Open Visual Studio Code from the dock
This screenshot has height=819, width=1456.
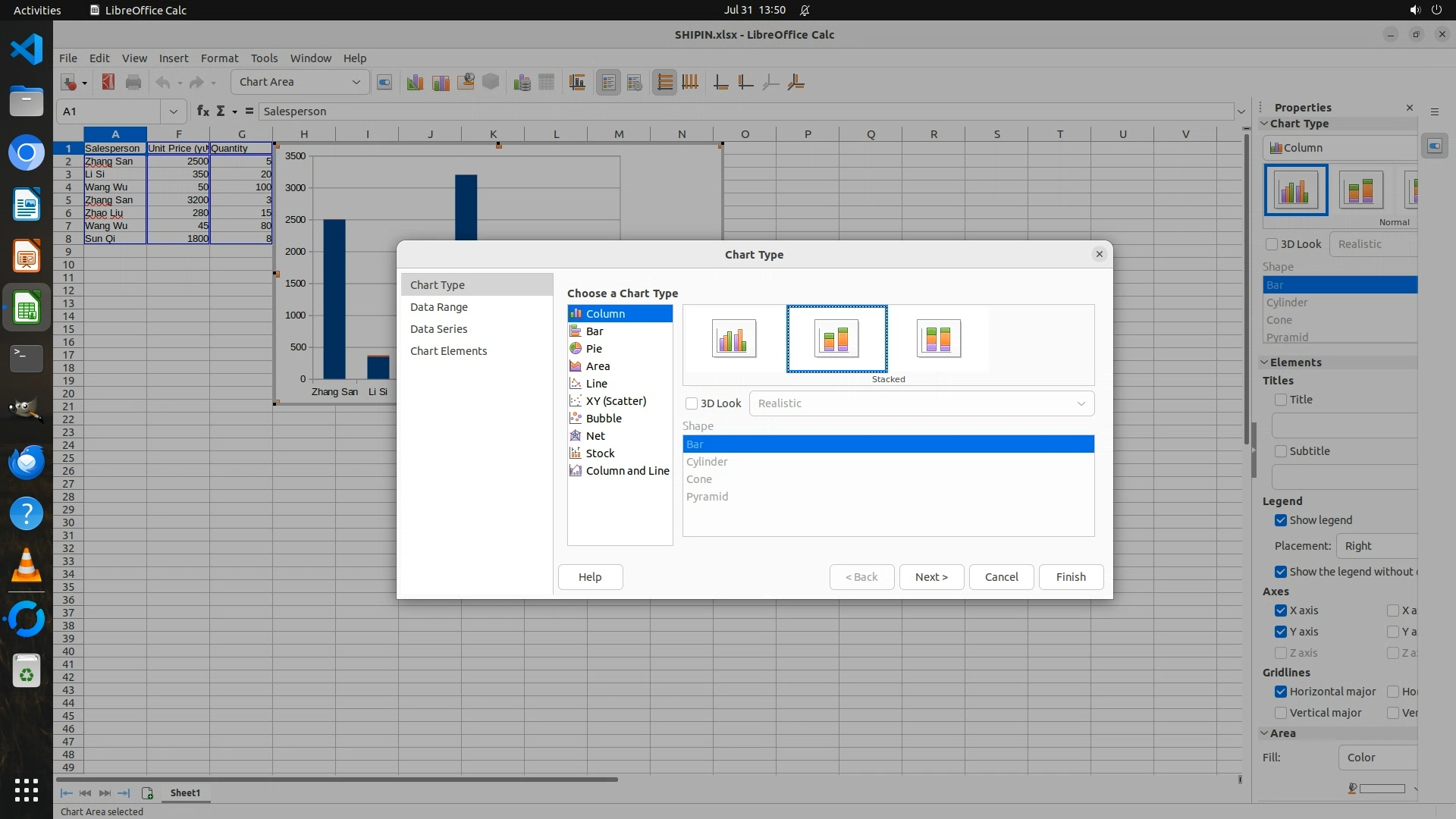(27, 49)
